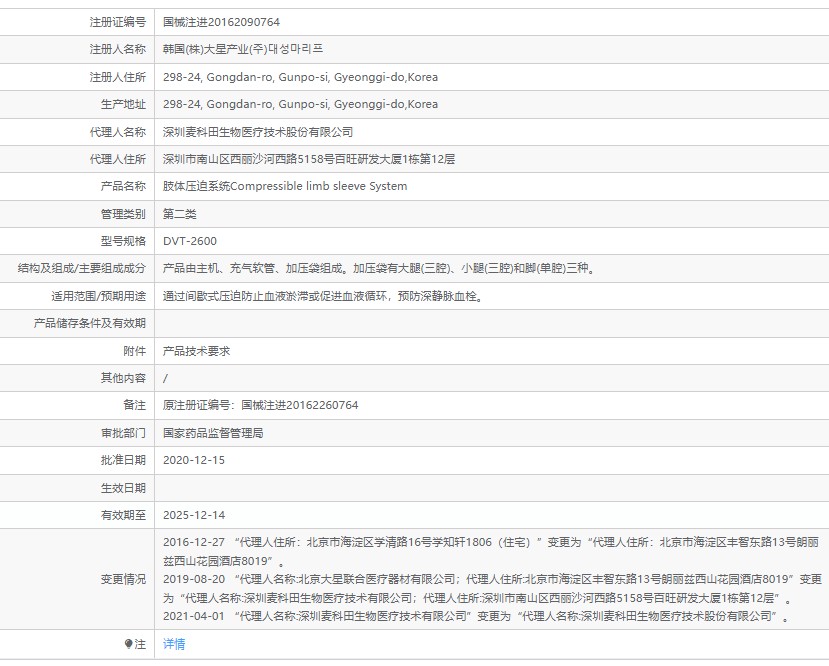The height and width of the screenshot is (666, 829).
Task: Click the 型号规格 label
Action: [x=123, y=241]
